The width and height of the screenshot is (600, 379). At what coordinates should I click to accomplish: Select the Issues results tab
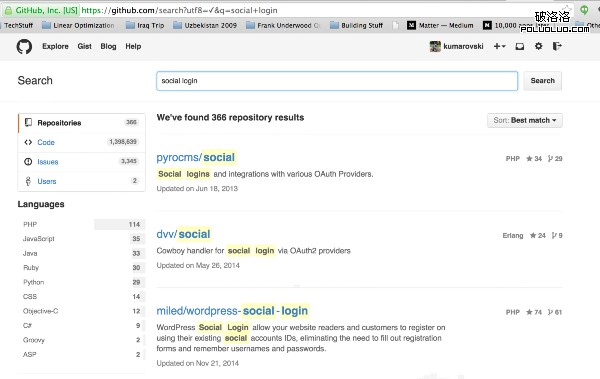82,162
